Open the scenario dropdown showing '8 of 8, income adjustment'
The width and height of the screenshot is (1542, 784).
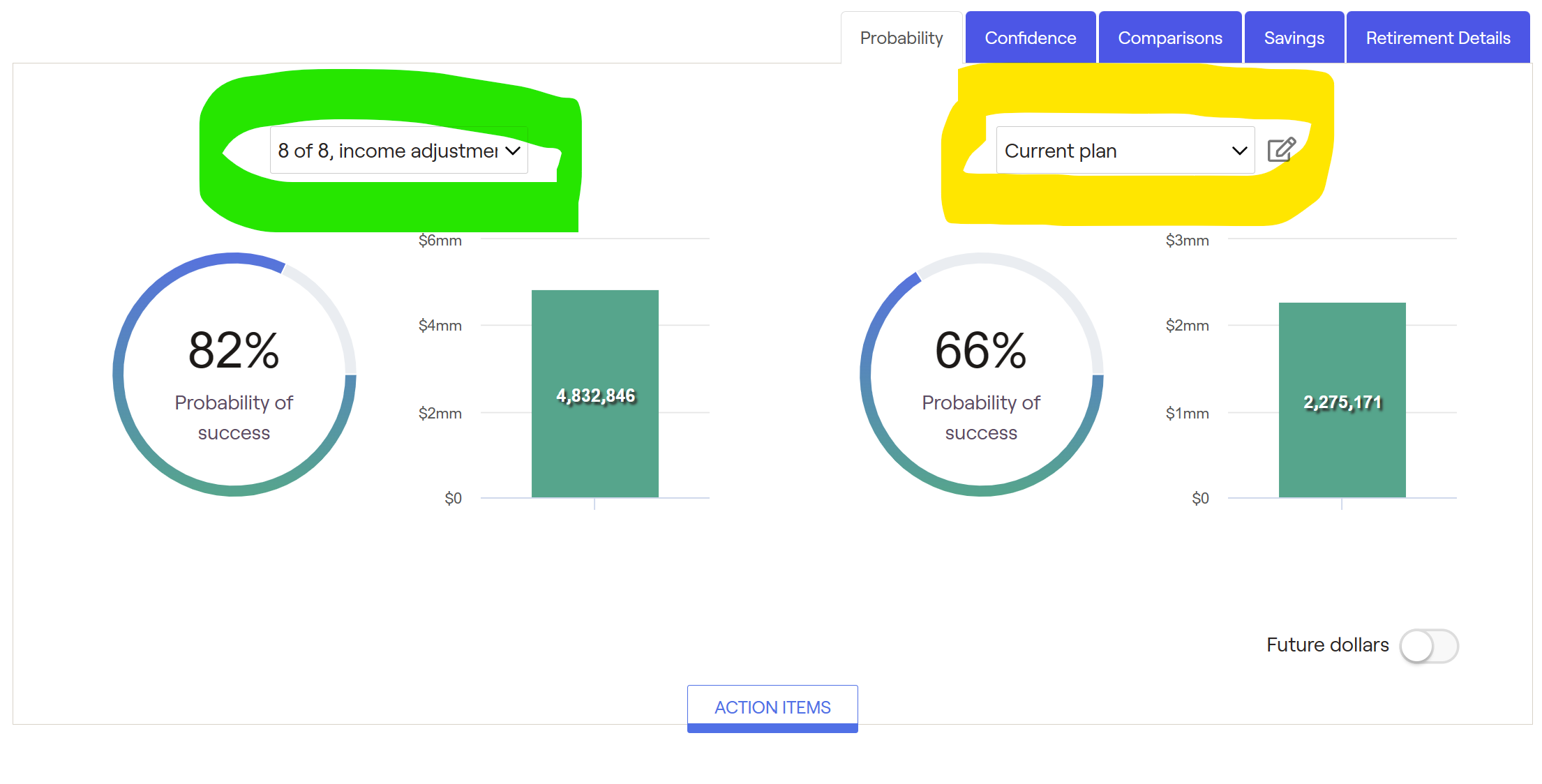tap(398, 150)
